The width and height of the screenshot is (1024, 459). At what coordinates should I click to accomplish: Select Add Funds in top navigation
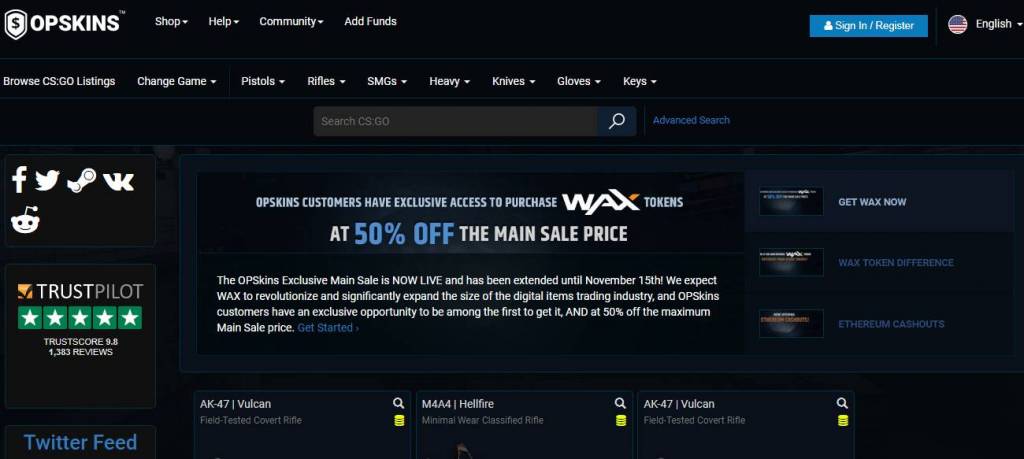[x=370, y=22]
